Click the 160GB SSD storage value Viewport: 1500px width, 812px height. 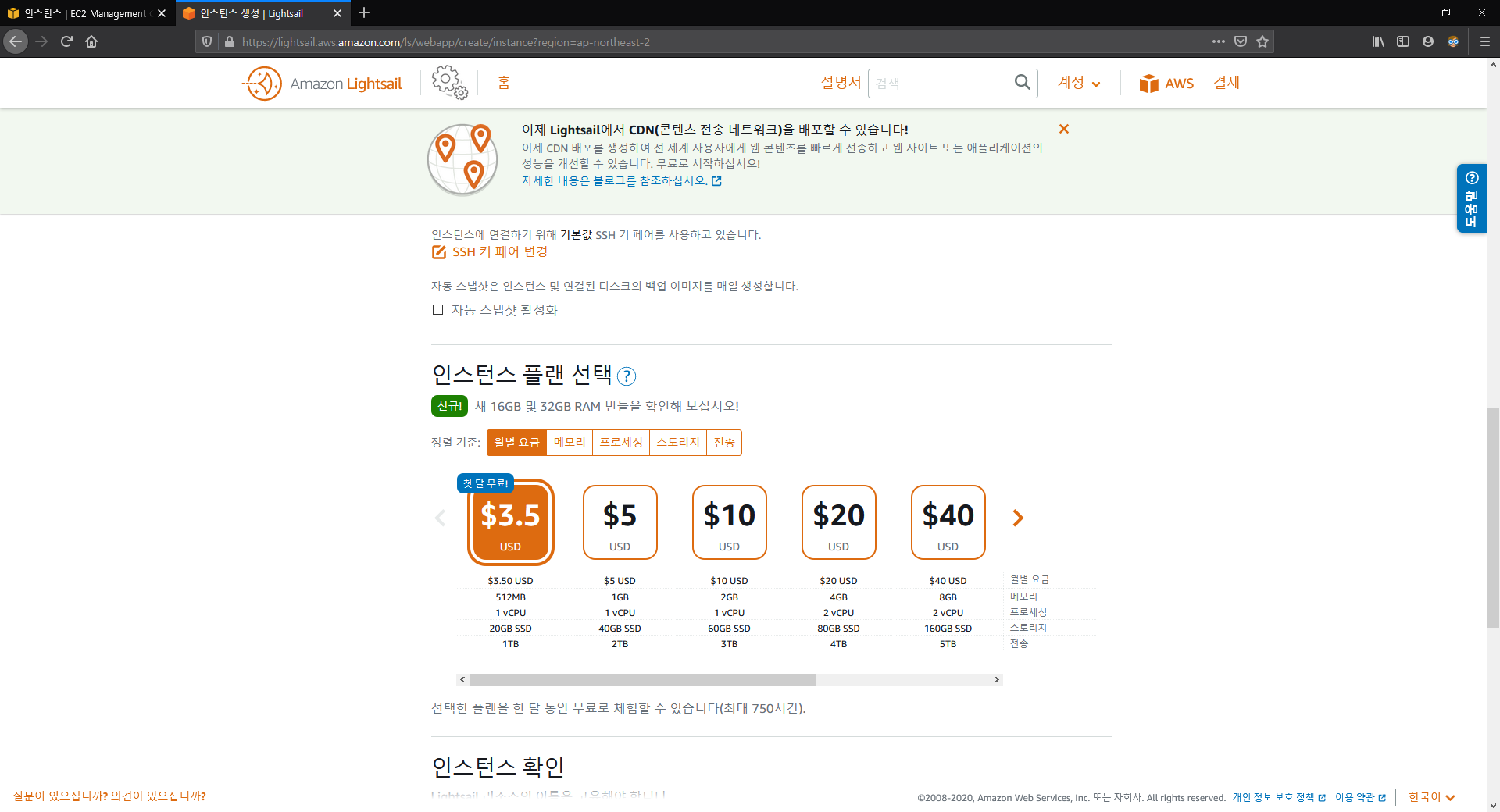pyautogui.click(x=948, y=629)
